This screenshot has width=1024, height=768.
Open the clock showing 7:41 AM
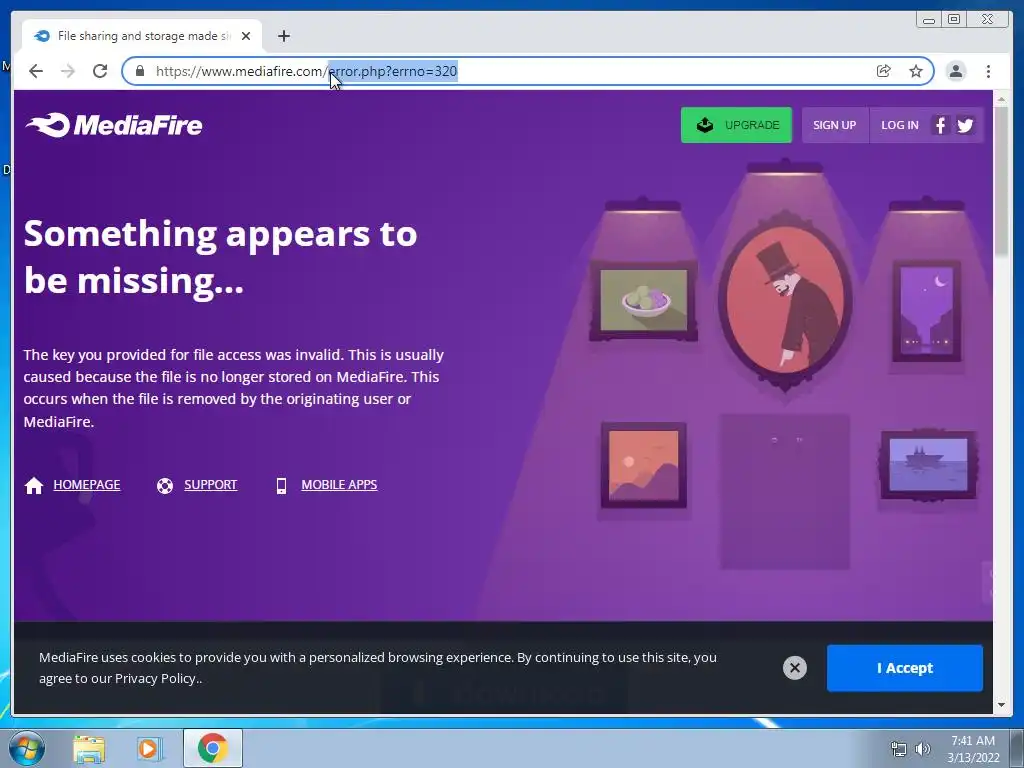(x=973, y=749)
